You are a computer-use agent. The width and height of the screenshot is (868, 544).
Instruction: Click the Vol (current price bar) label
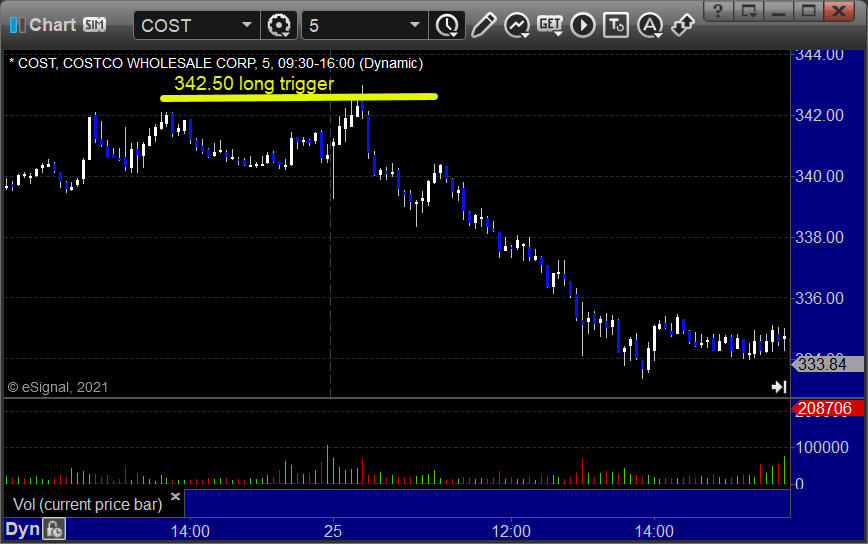pos(87,504)
